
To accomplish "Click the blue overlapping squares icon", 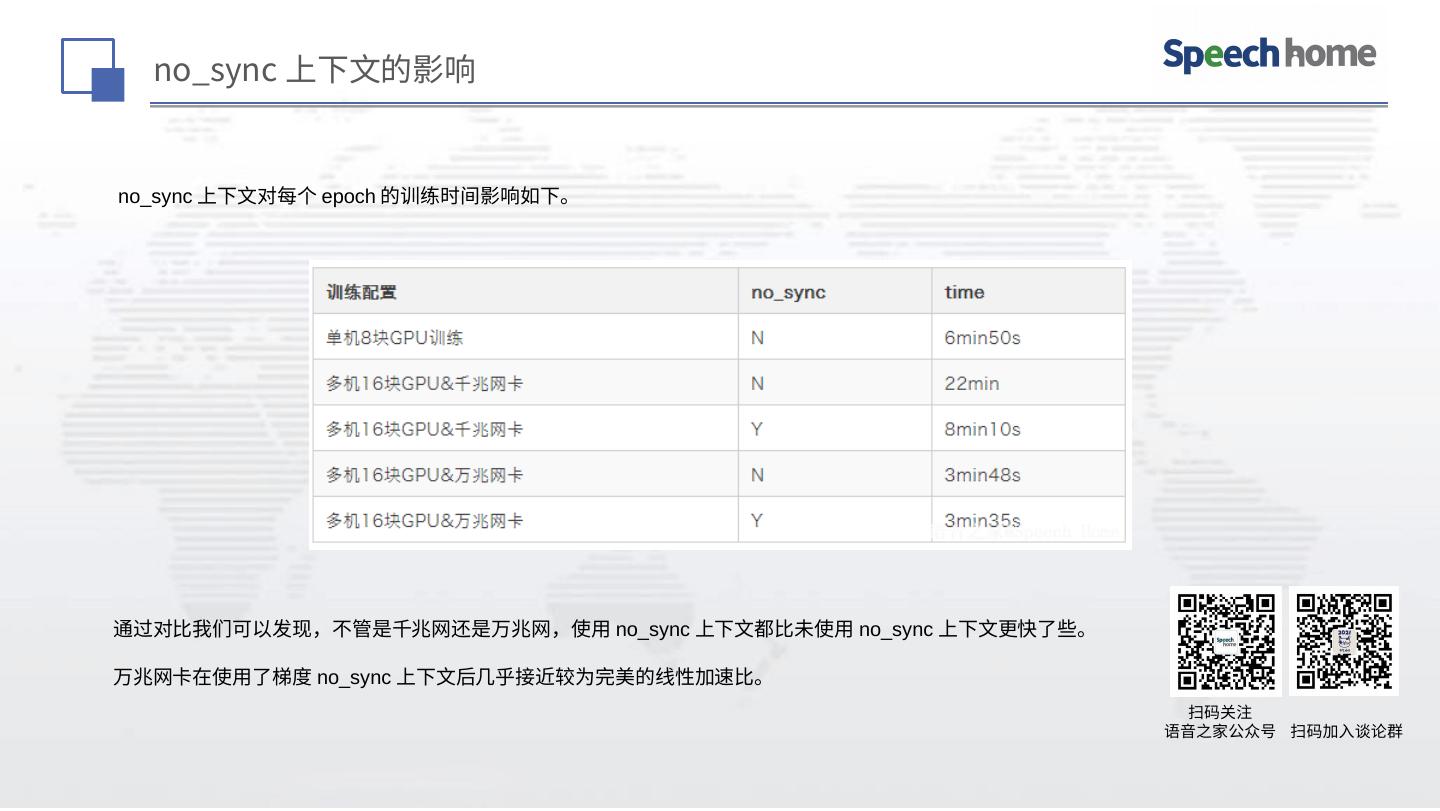I will pos(92,70).
